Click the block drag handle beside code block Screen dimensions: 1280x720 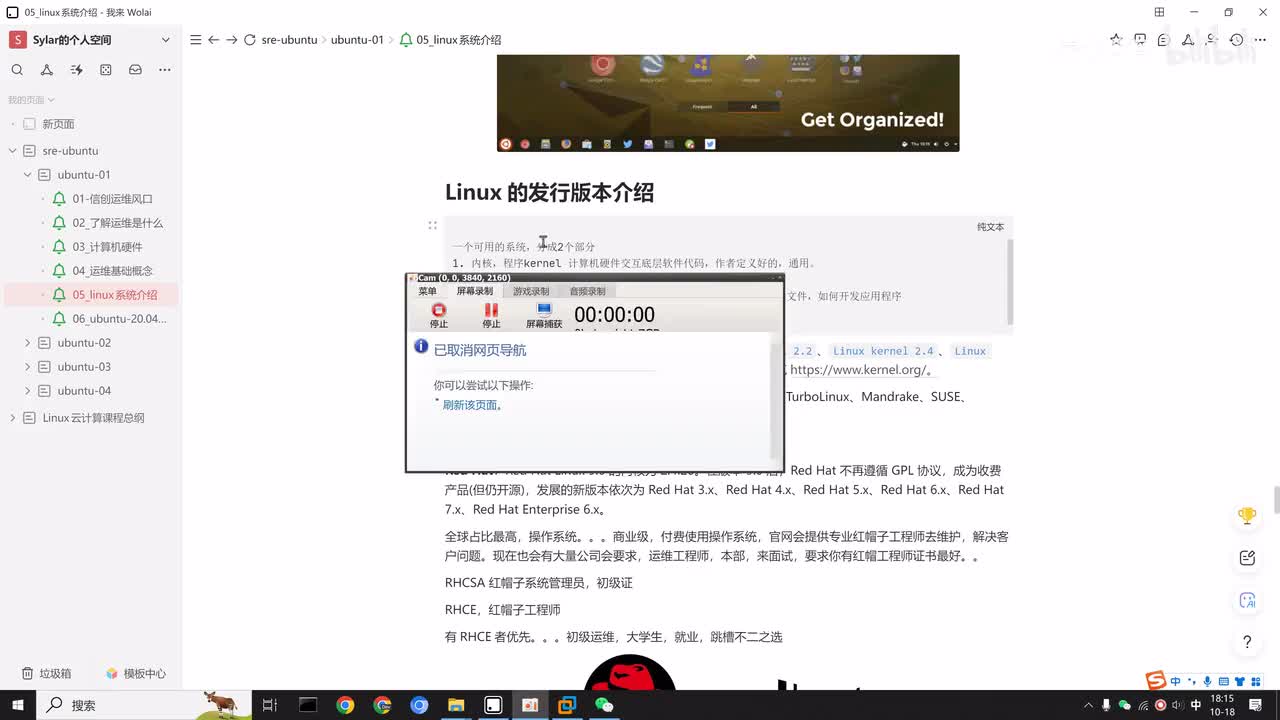(x=432, y=226)
